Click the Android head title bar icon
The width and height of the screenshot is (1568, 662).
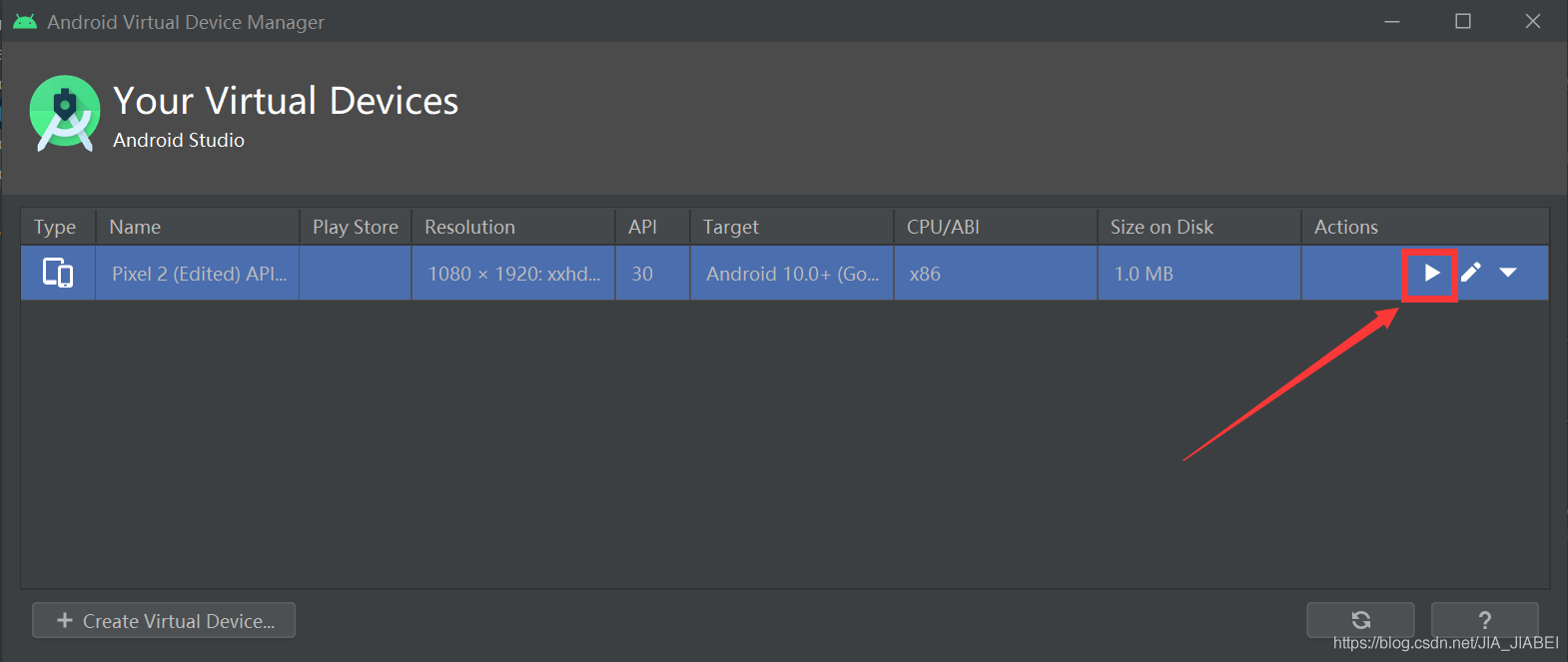pos(25,21)
